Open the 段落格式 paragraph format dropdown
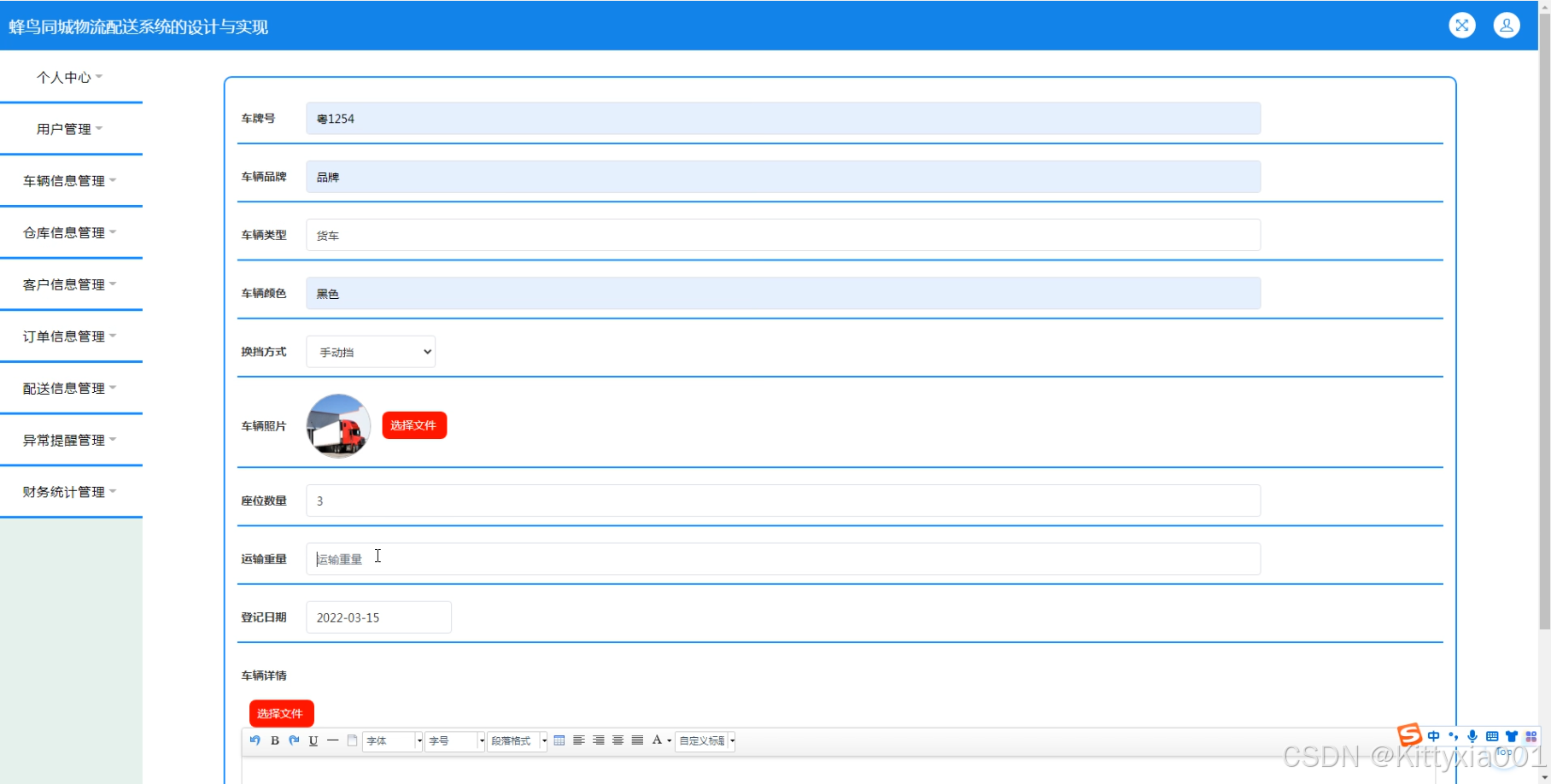The height and width of the screenshot is (784, 1551). tap(517, 741)
